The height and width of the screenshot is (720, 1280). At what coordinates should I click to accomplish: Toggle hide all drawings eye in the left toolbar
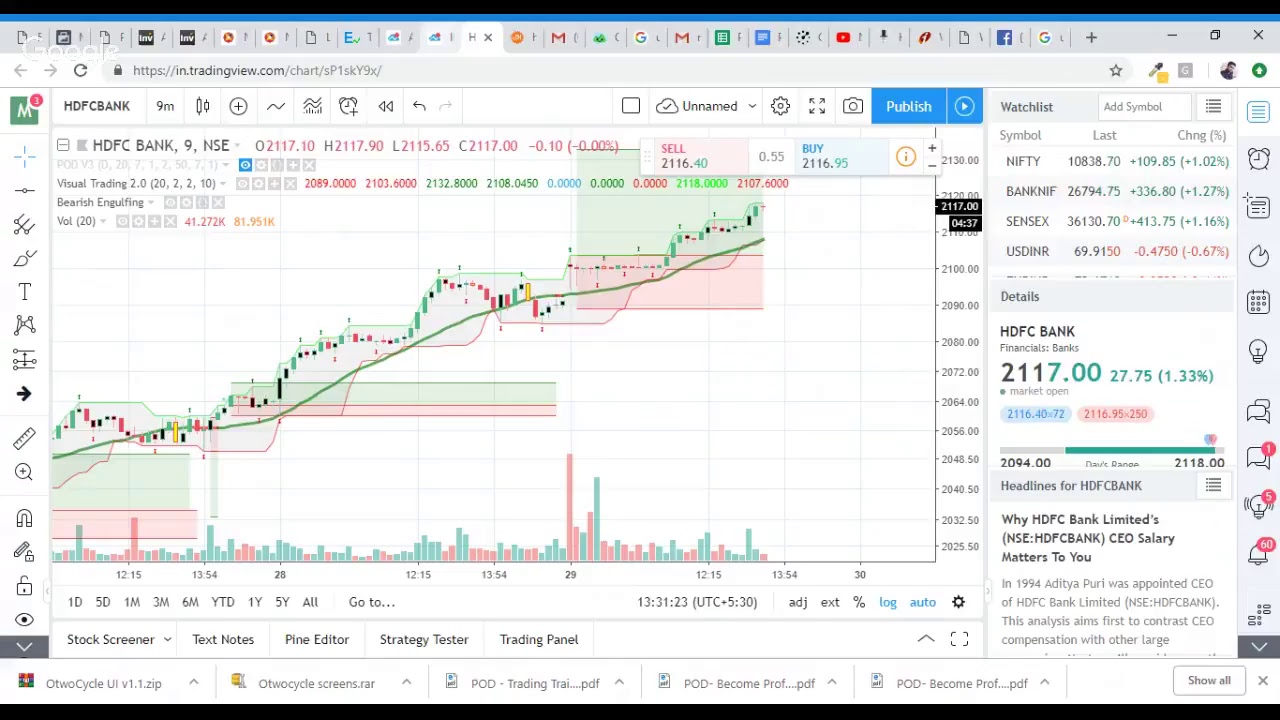pyautogui.click(x=25, y=620)
